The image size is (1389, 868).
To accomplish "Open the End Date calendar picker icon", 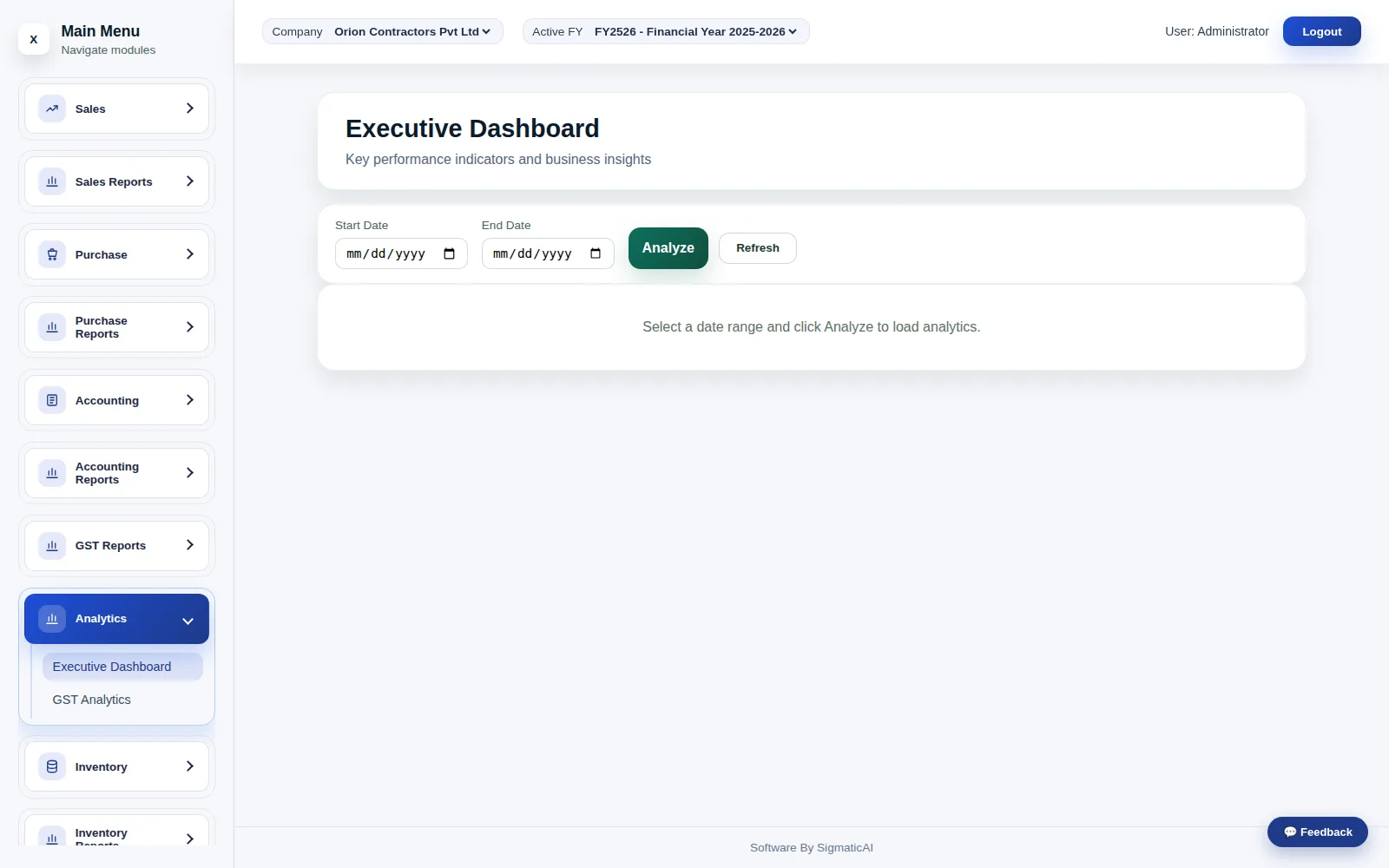I will point(596,253).
